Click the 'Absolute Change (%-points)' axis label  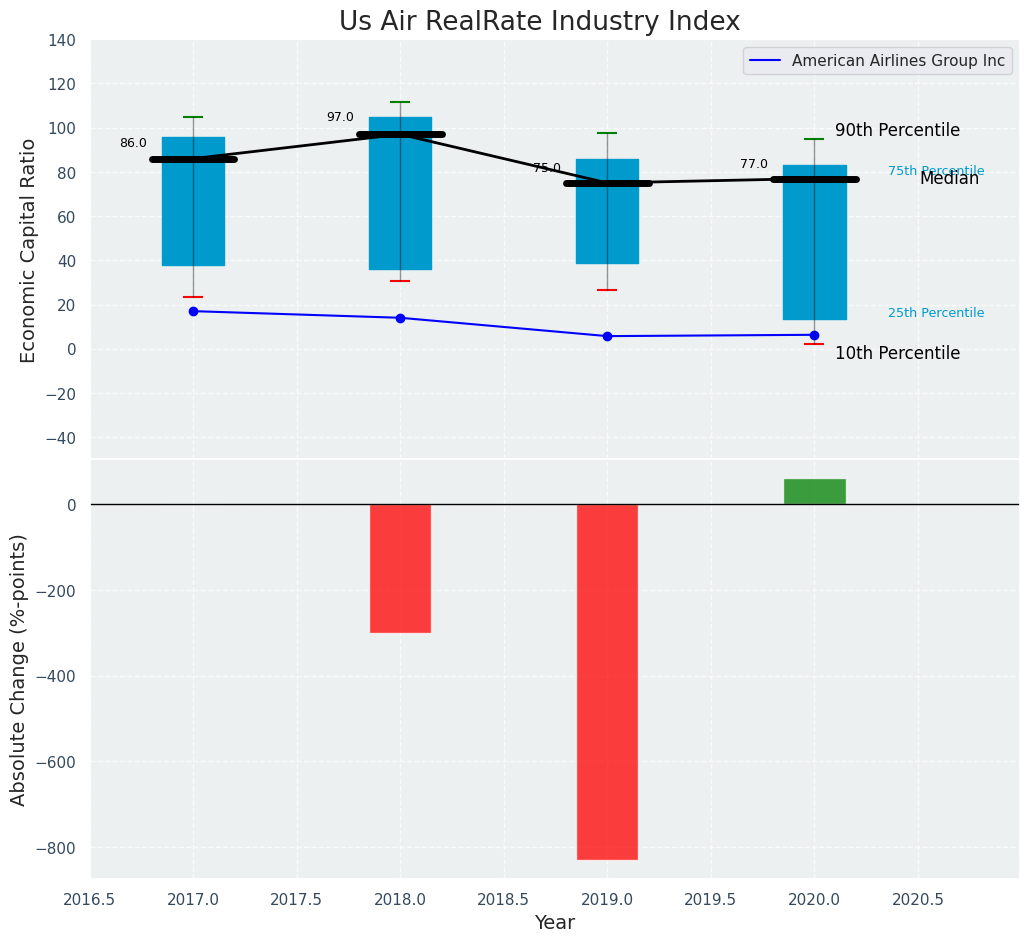point(18,670)
